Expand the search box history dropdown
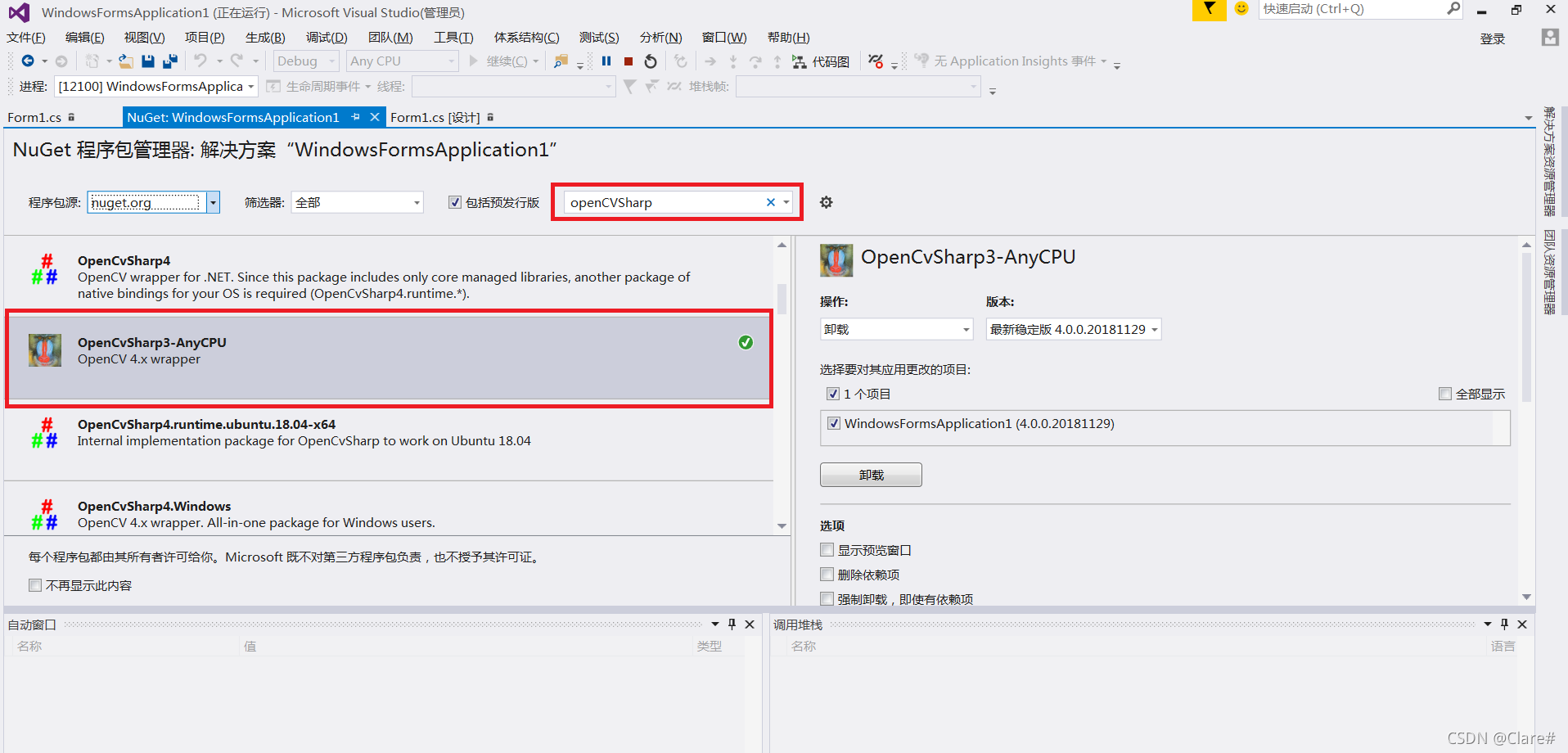The height and width of the screenshot is (753, 1568). pos(786,202)
